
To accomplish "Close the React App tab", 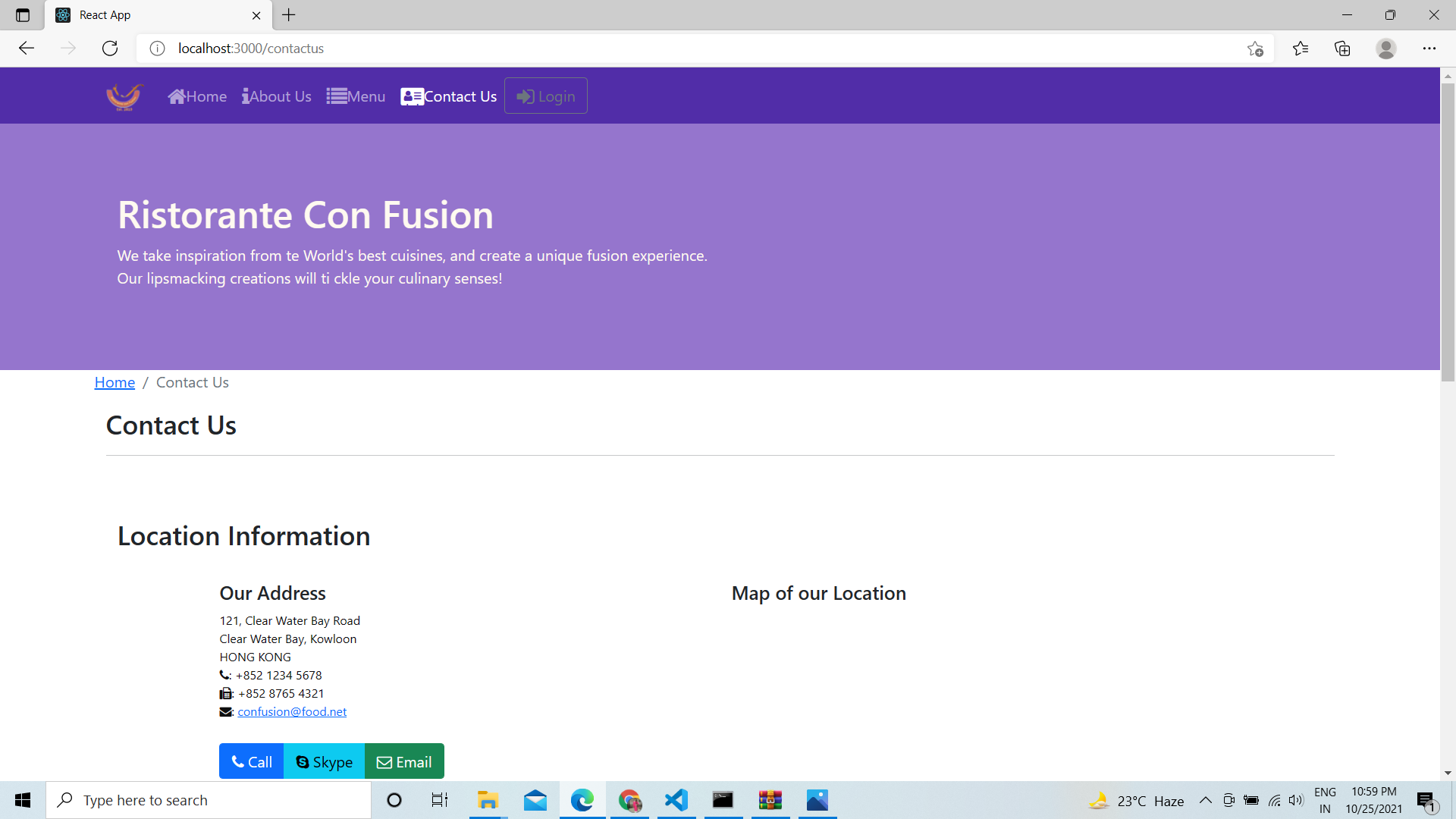I will click(x=256, y=15).
